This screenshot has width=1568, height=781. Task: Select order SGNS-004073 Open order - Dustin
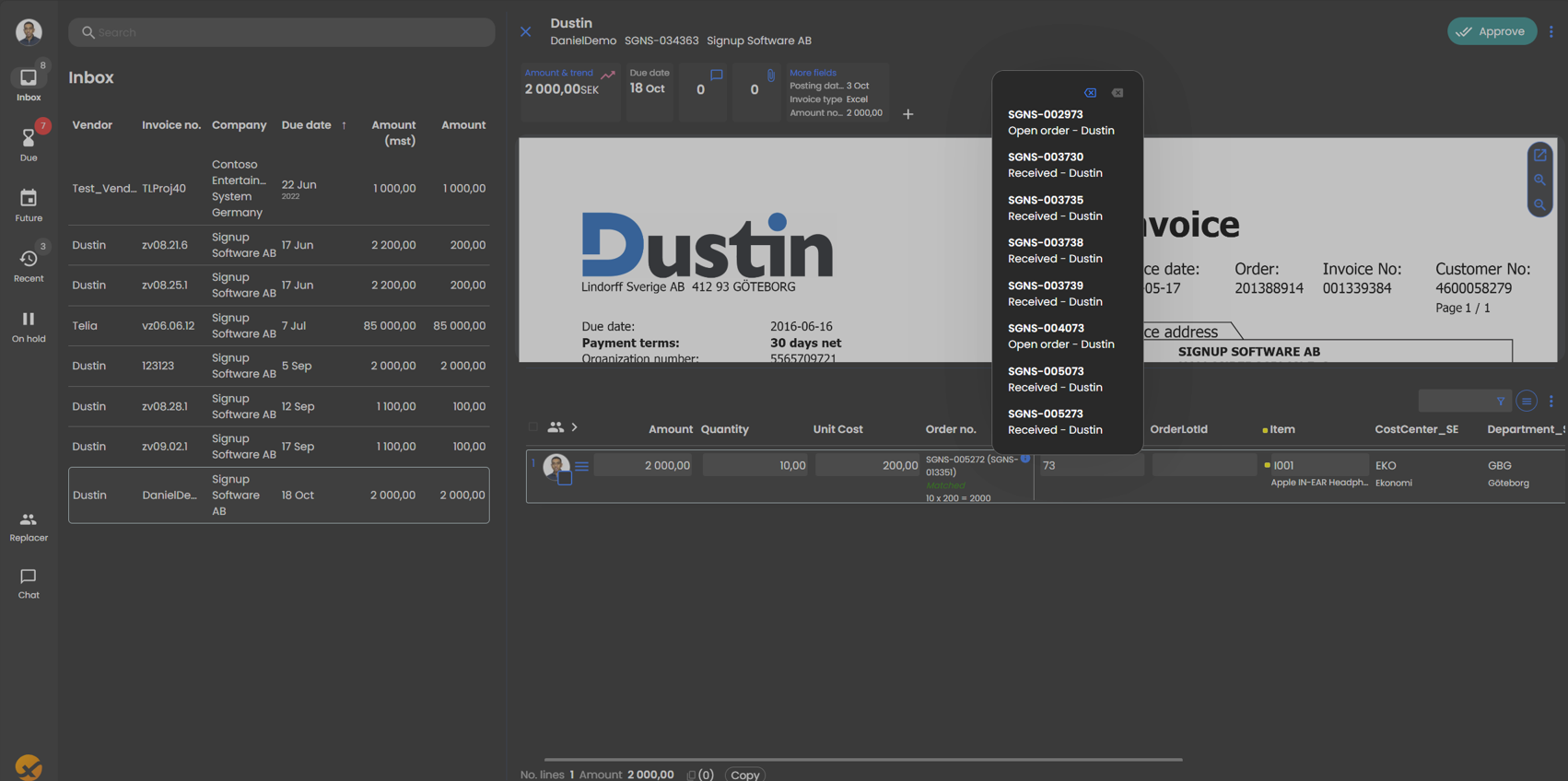pos(1060,336)
